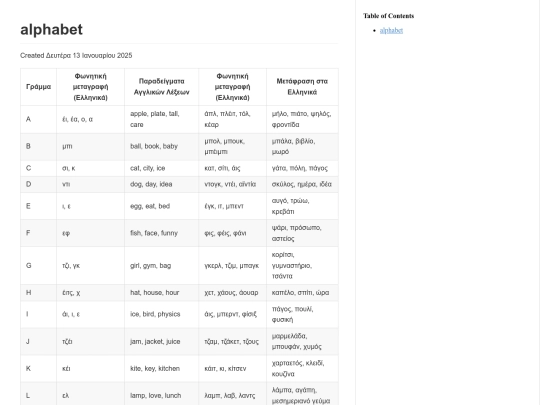
Task: Click the 'fish, face, funny' cell
Action: (x=162, y=233)
